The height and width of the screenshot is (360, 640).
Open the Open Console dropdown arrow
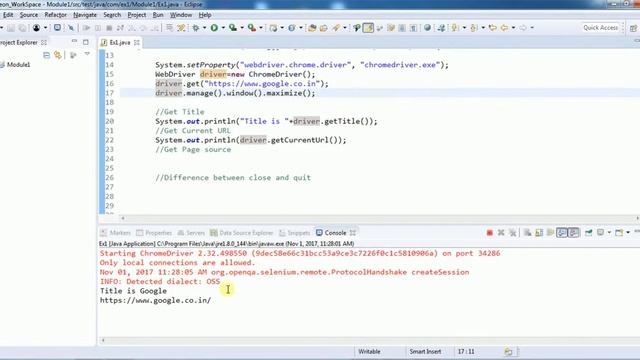pos(628,233)
